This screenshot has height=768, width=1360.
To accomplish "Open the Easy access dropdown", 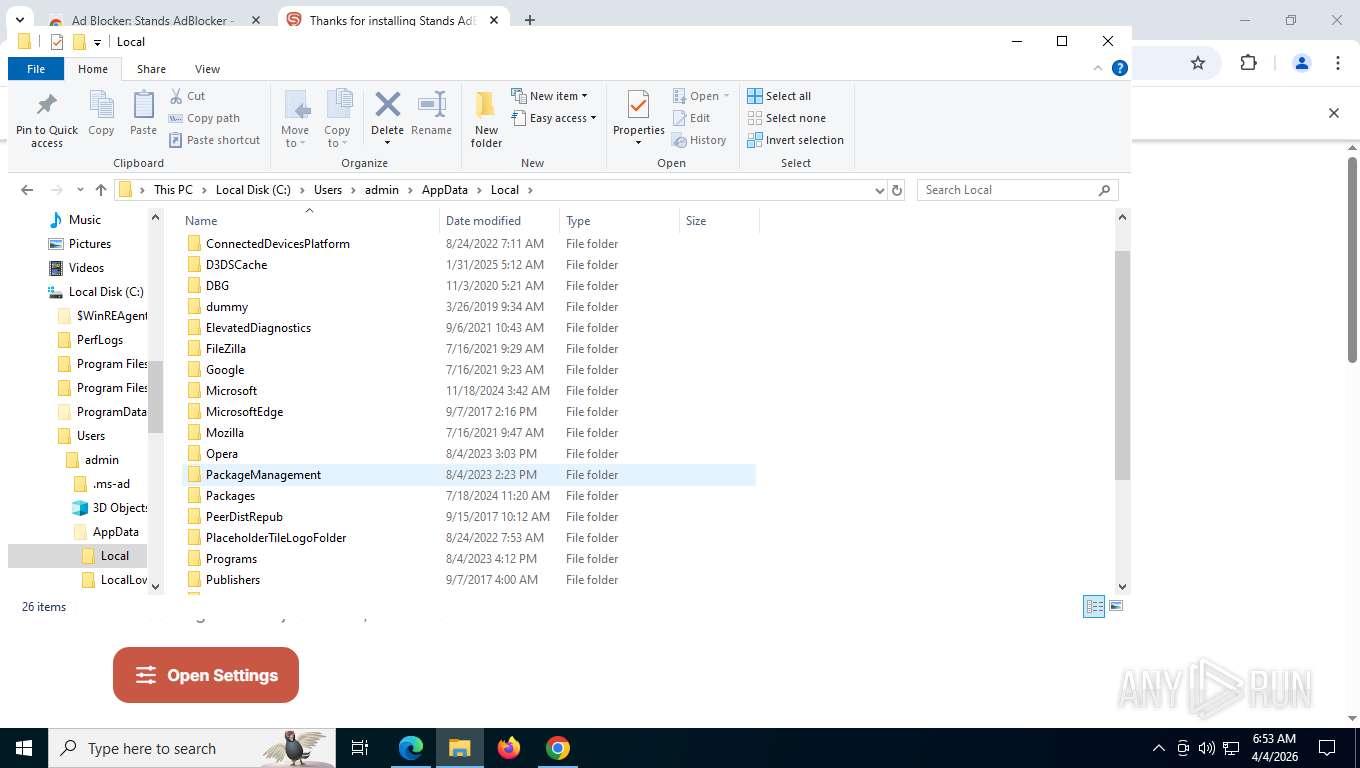I will click(x=553, y=118).
